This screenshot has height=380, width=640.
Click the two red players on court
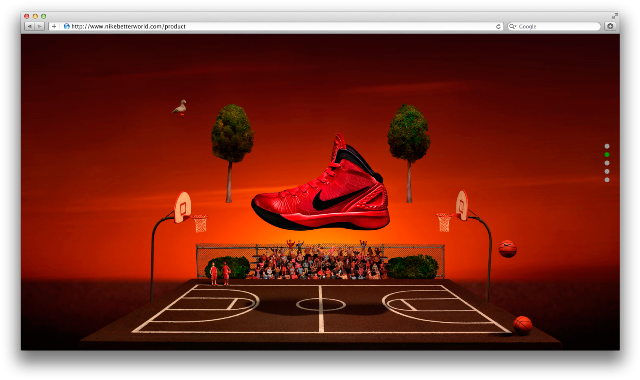[220, 273]
